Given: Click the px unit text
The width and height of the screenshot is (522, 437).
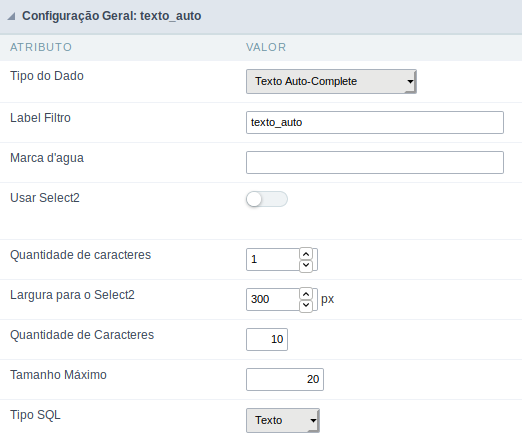Looking at the screenshot, I should 327,299.
